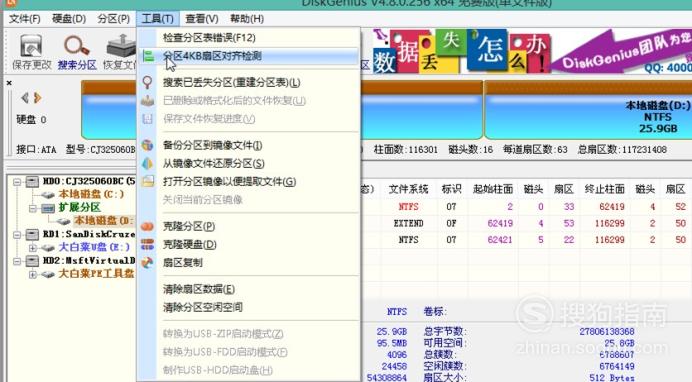
Task: Click the 总扇区数:117231408 text
Action: (622, 150)
